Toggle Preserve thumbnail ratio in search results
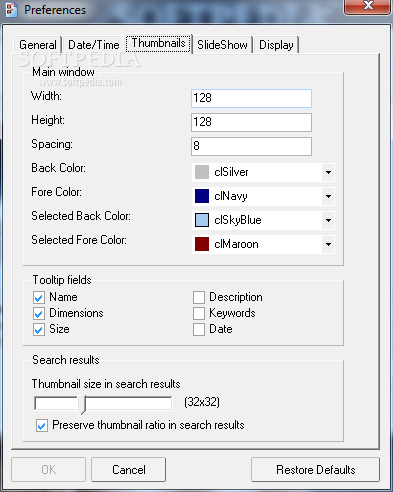This screenshot has height=492, width=393. (42, 426)
